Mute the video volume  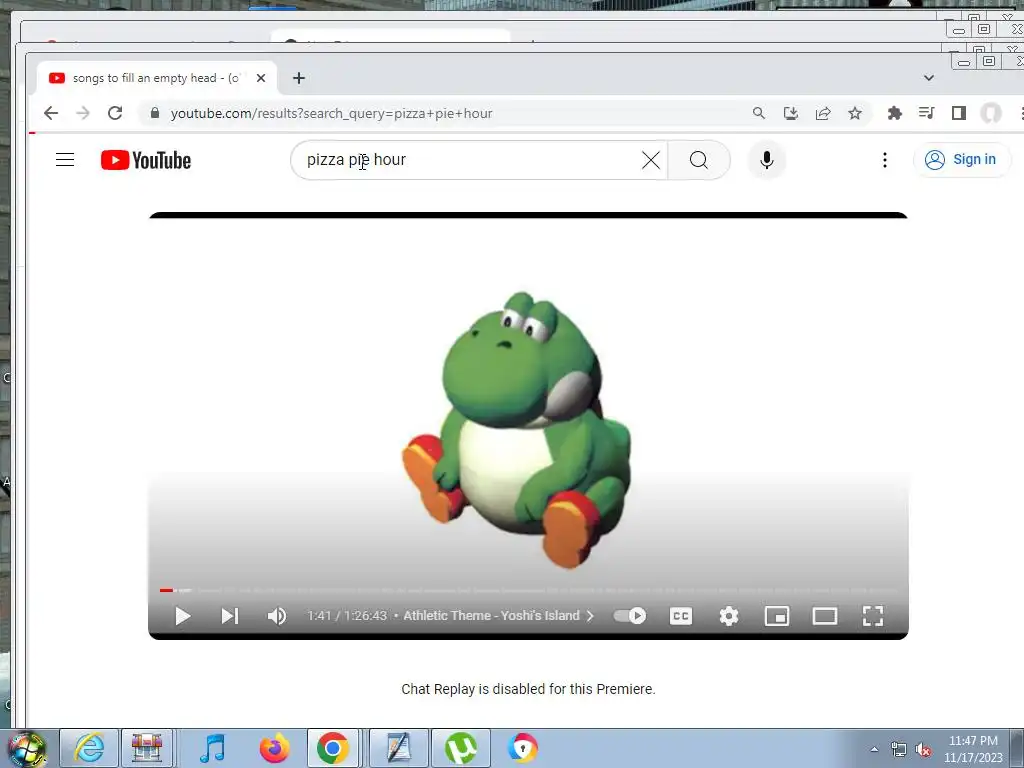(276, 616)
